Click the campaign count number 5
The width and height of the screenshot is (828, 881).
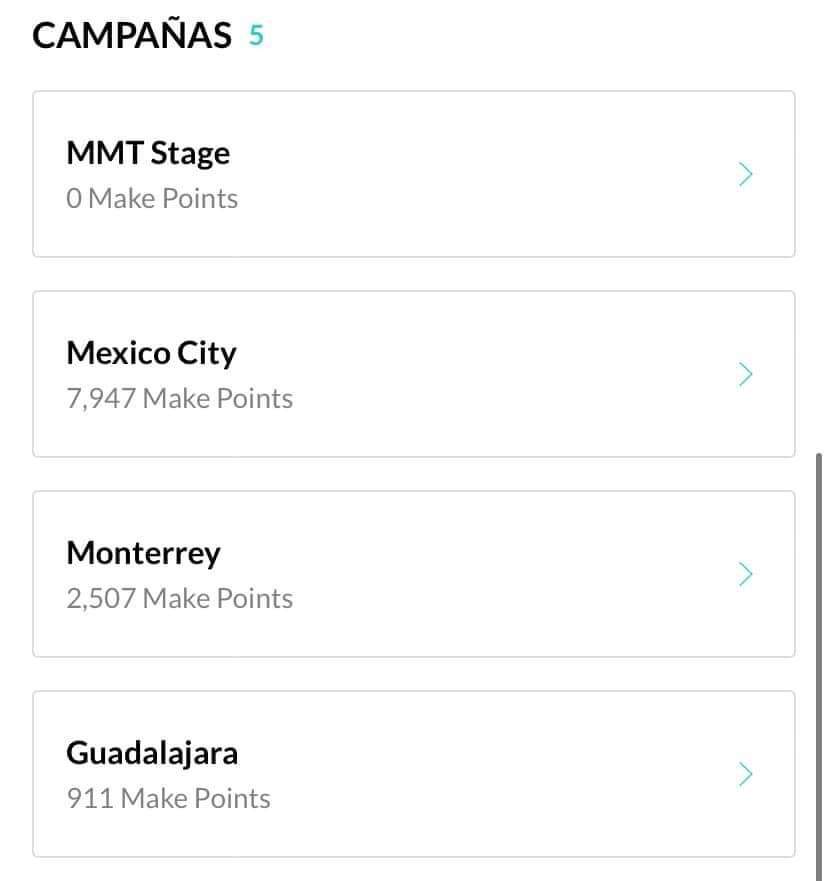(256, 35)
